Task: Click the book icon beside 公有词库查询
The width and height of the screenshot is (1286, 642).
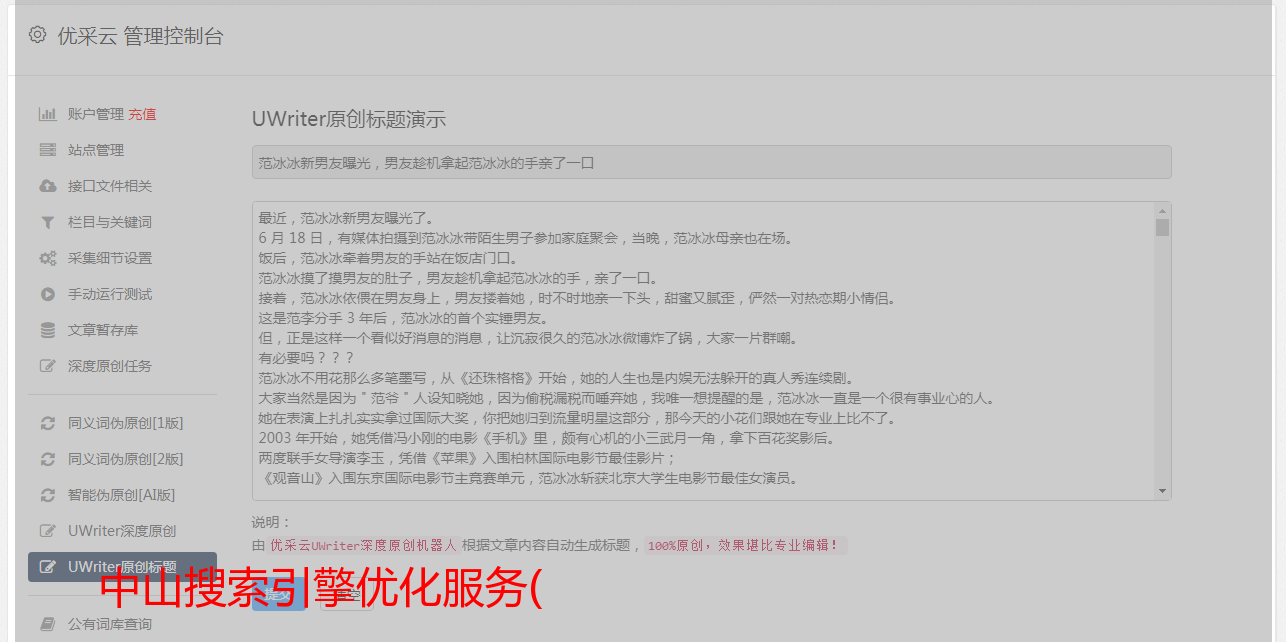Action: [47, 624]
